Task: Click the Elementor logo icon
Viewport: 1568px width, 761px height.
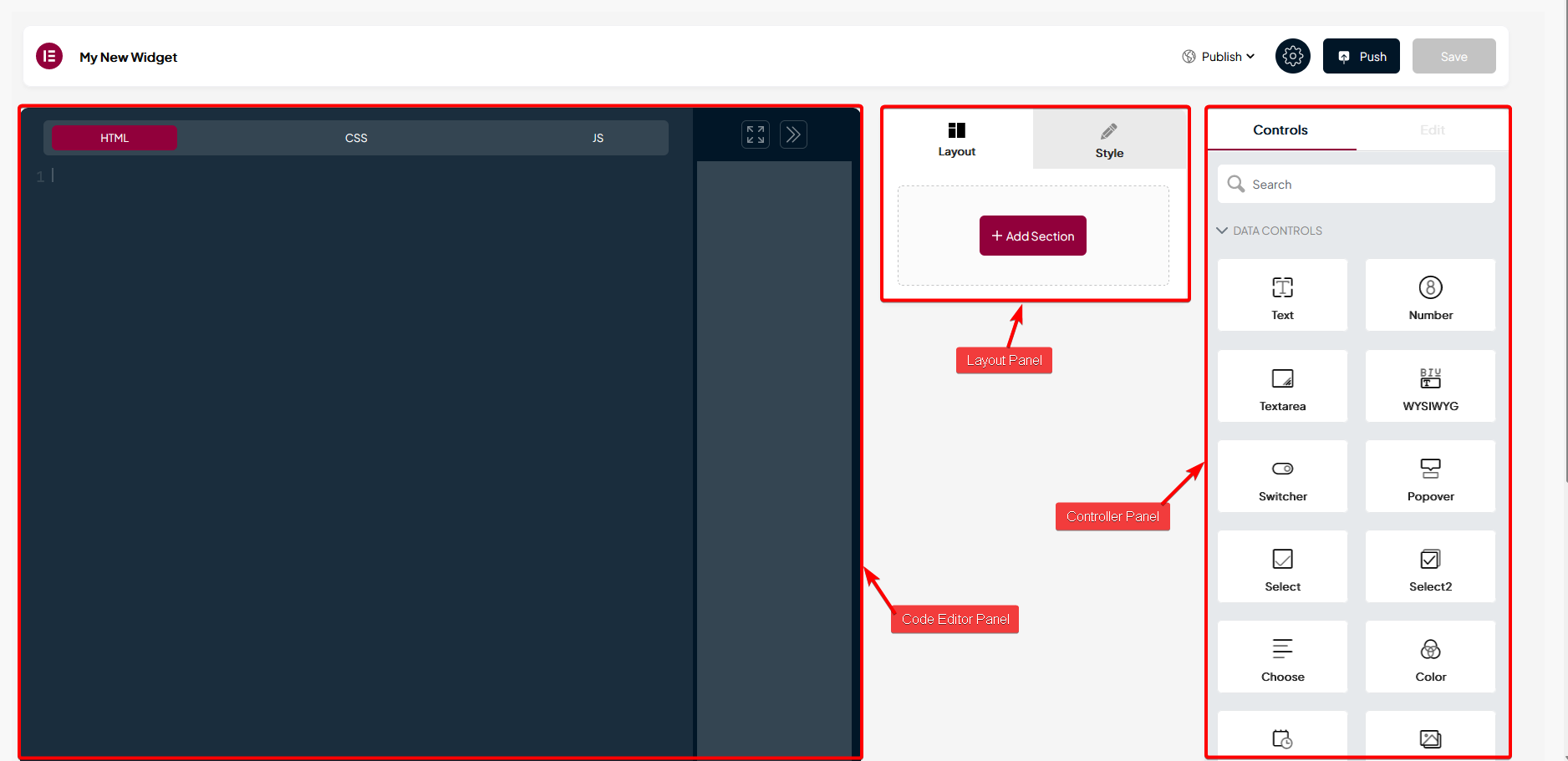Action: (x=49, y=56)
